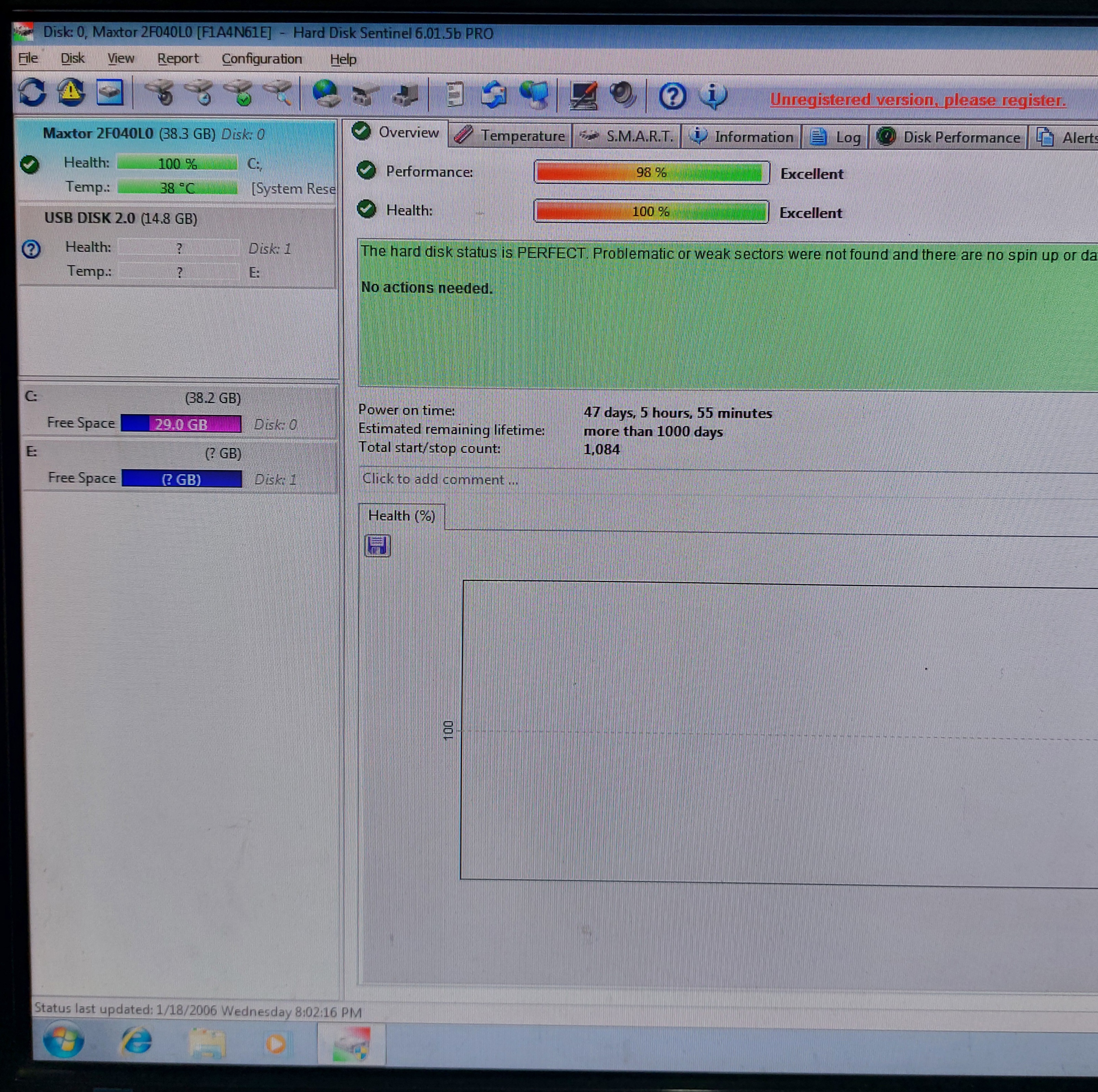Click the Maxtor Health 100 % bar in the disk list
Image resolution: width=1098 pixels, height=1092 pixels.
click(177, 163)
